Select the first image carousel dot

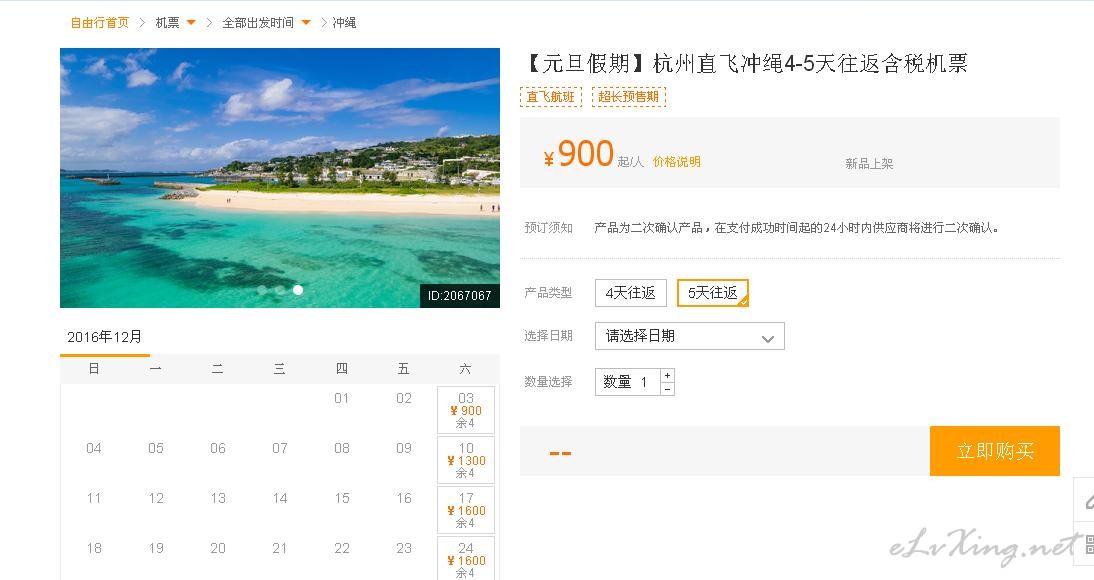pyautogui.click(x=262, y=290)
